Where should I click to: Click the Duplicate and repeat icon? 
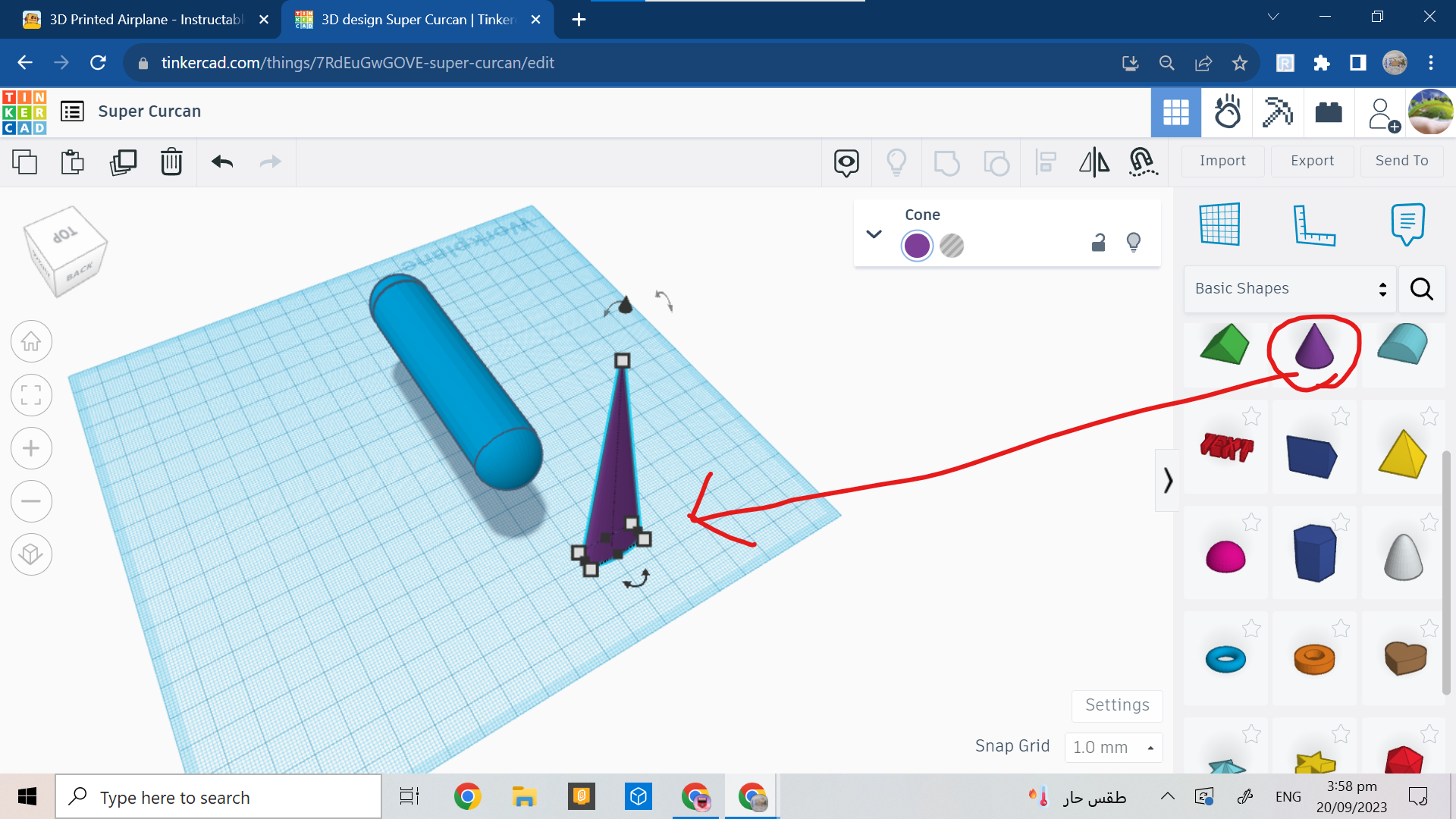pos(123,162)
